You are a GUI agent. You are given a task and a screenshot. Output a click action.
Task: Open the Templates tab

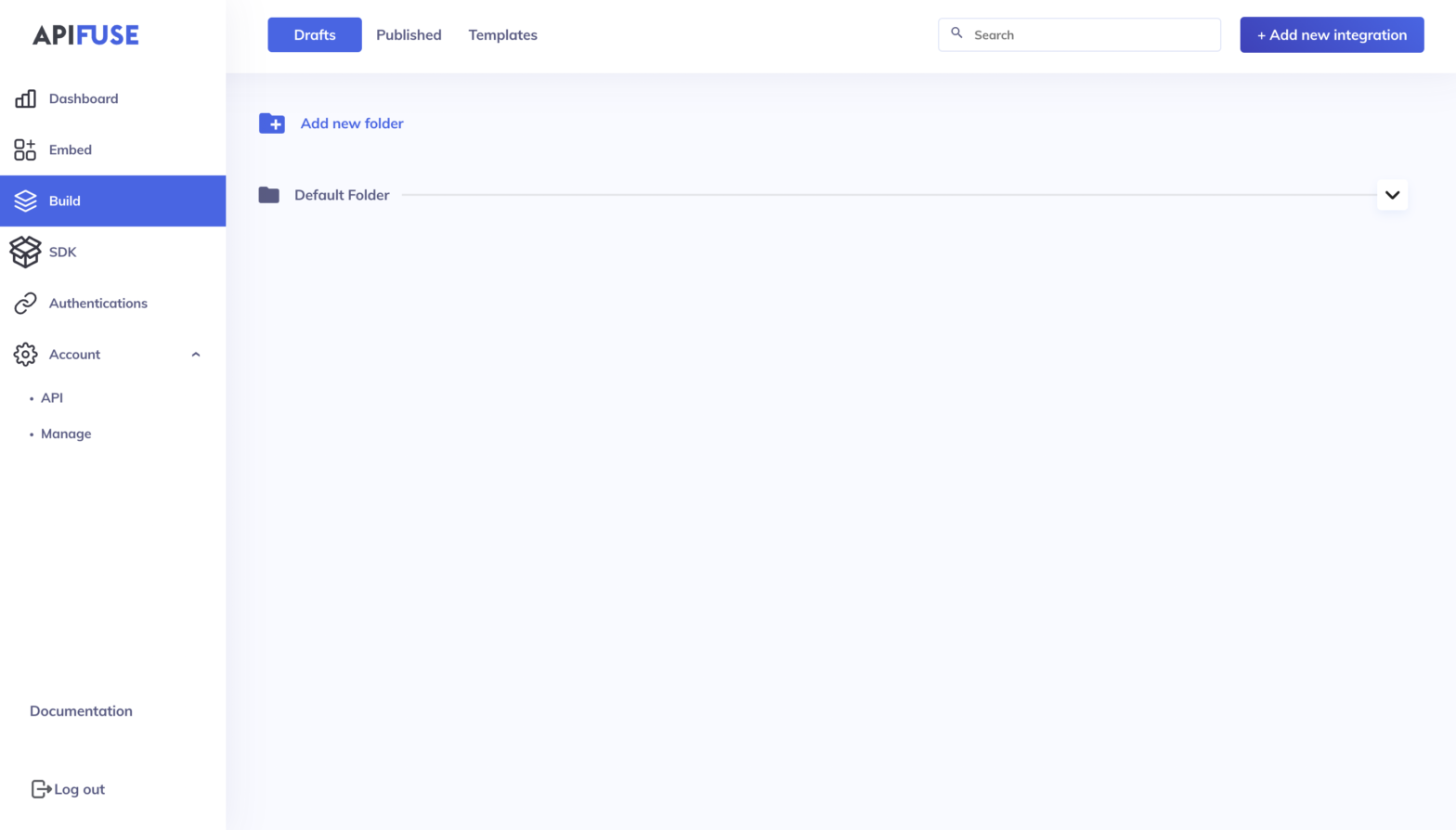click(x=502, y=34)
